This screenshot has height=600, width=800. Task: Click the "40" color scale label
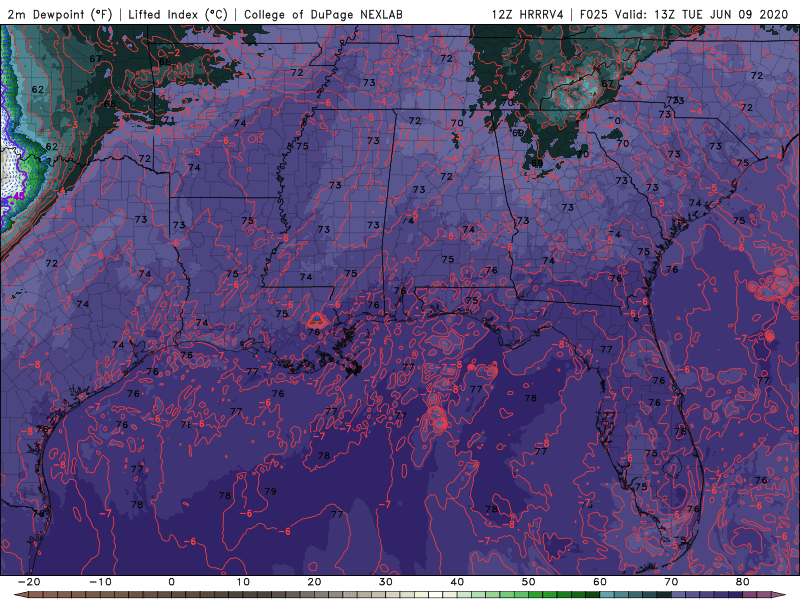coord(457,582)
